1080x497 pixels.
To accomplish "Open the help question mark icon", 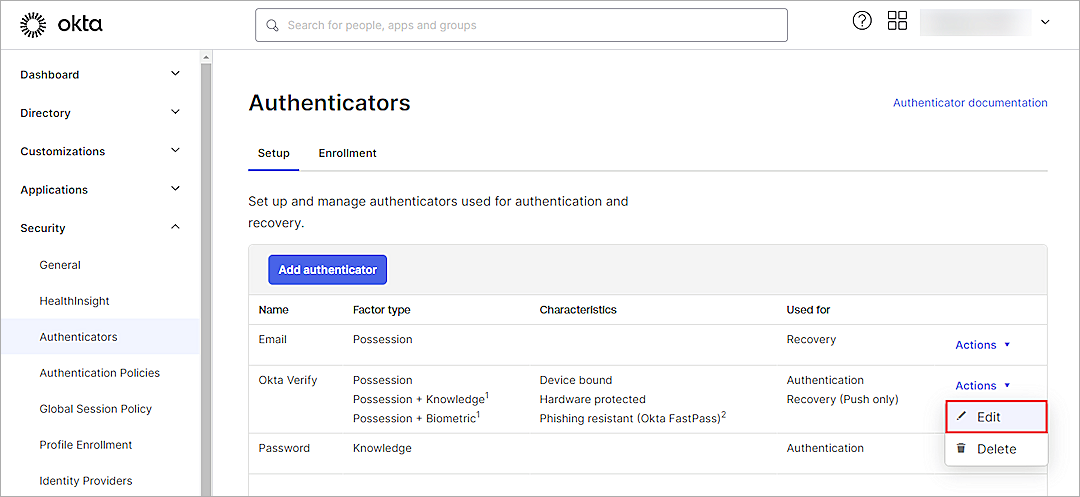I will coord(862,21).
